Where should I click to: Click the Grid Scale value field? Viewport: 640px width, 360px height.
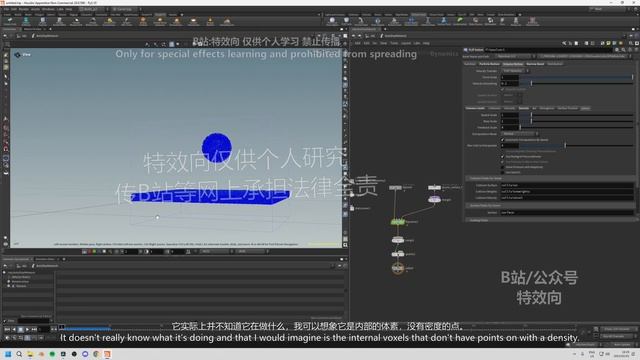[x=510, y=115]
